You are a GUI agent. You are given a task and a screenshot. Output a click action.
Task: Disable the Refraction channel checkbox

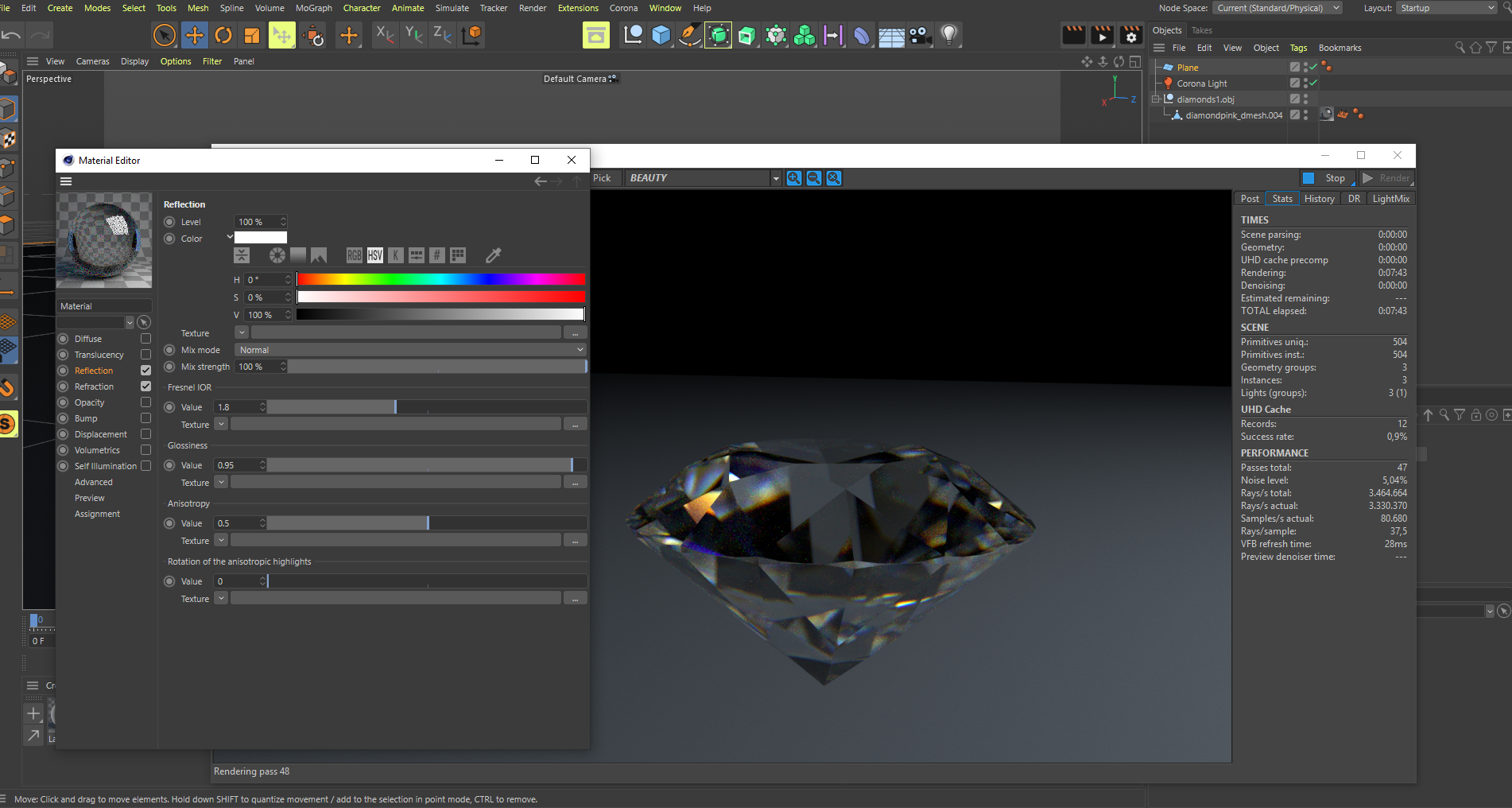point(145,387)
